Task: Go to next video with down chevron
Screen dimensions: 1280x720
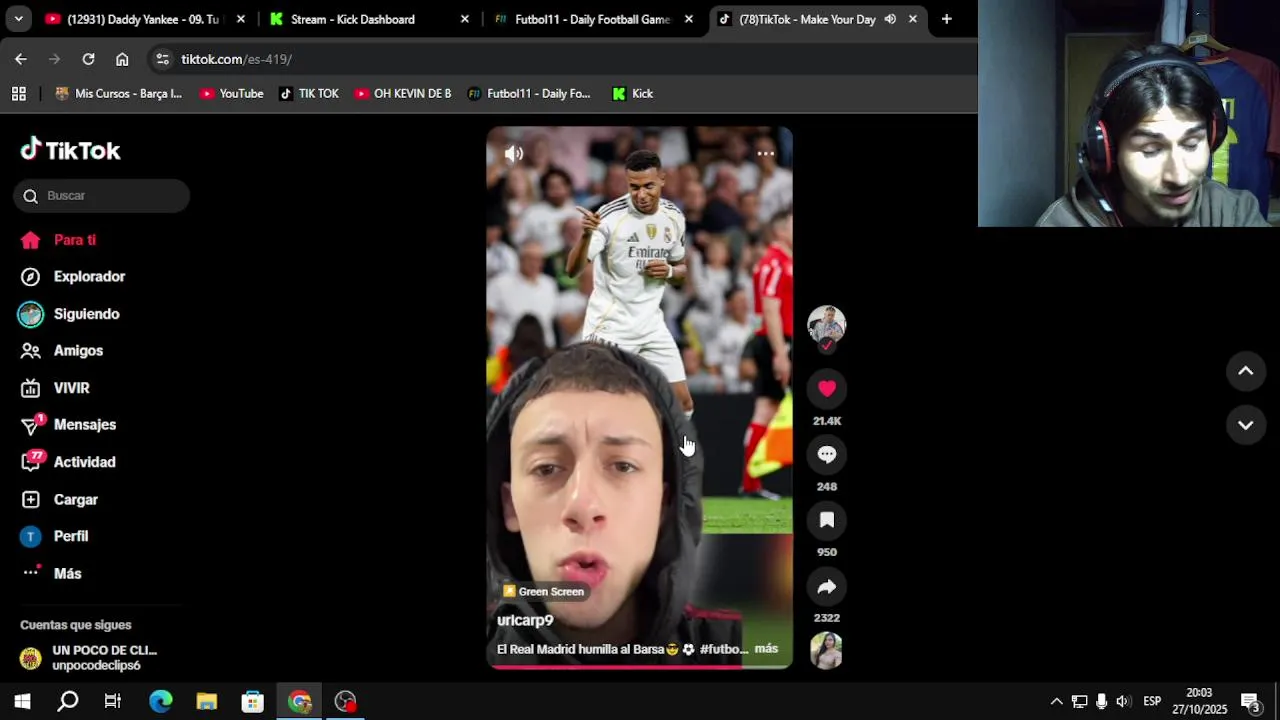Action: point(1246,425)
